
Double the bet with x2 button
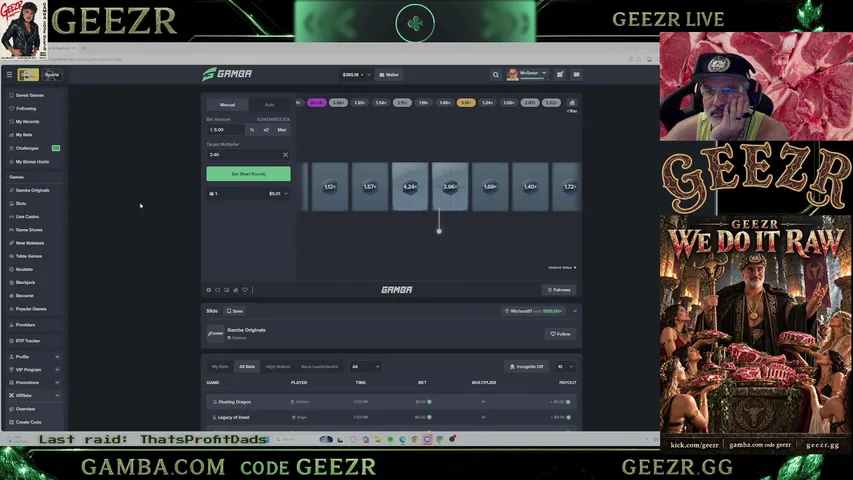tap(266, 130)
